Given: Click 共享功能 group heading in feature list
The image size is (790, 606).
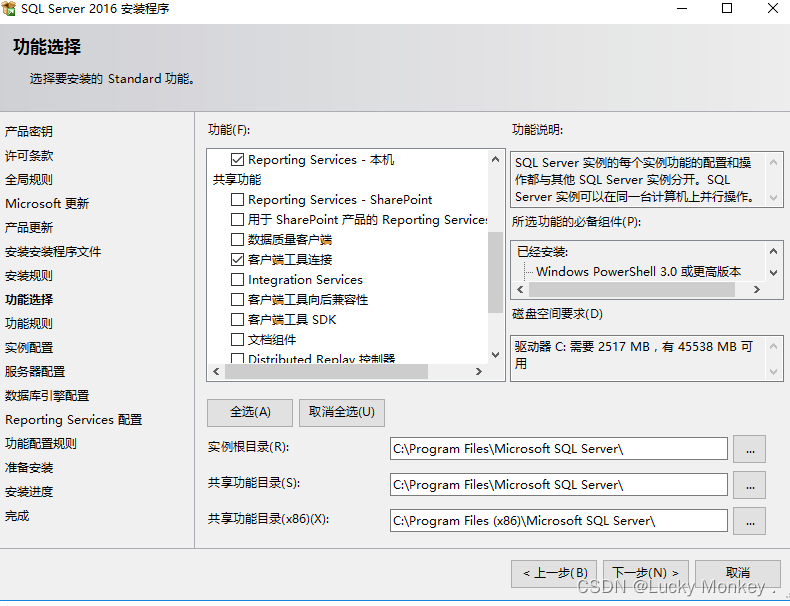Looking at the screenshot, I should (x=237, y=180).
